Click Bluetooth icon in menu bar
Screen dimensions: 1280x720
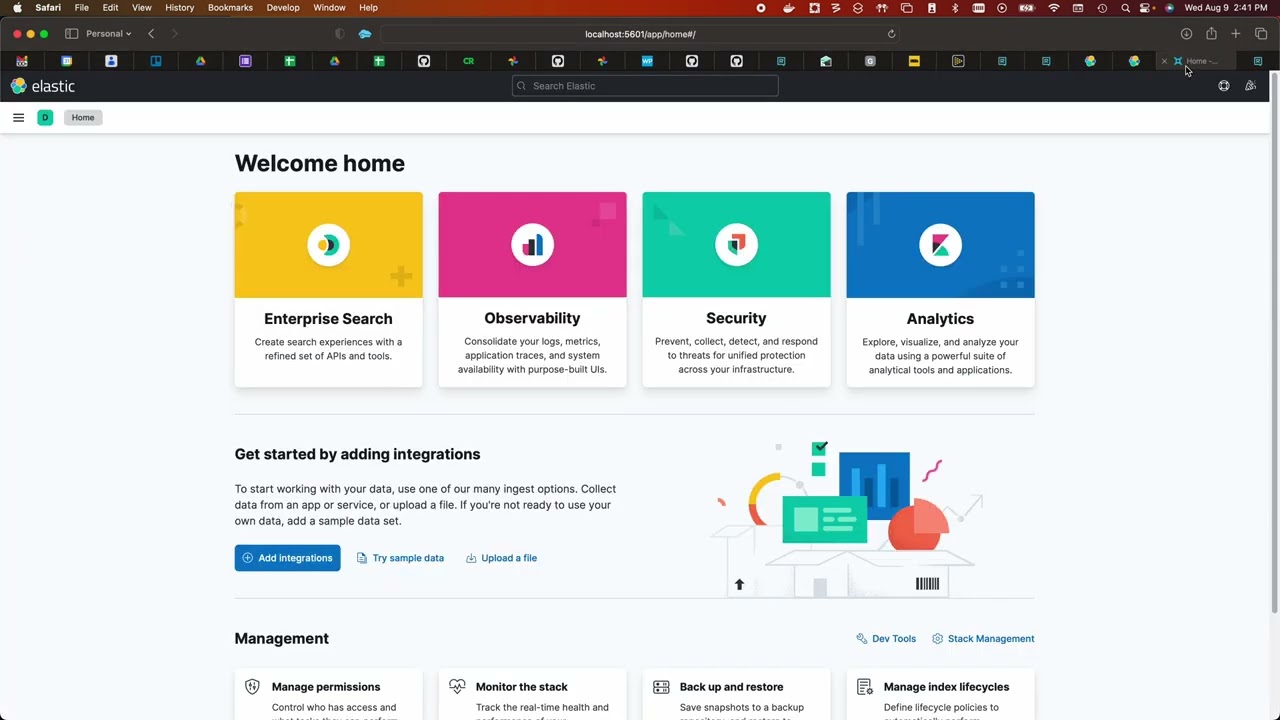click(955, 8)
